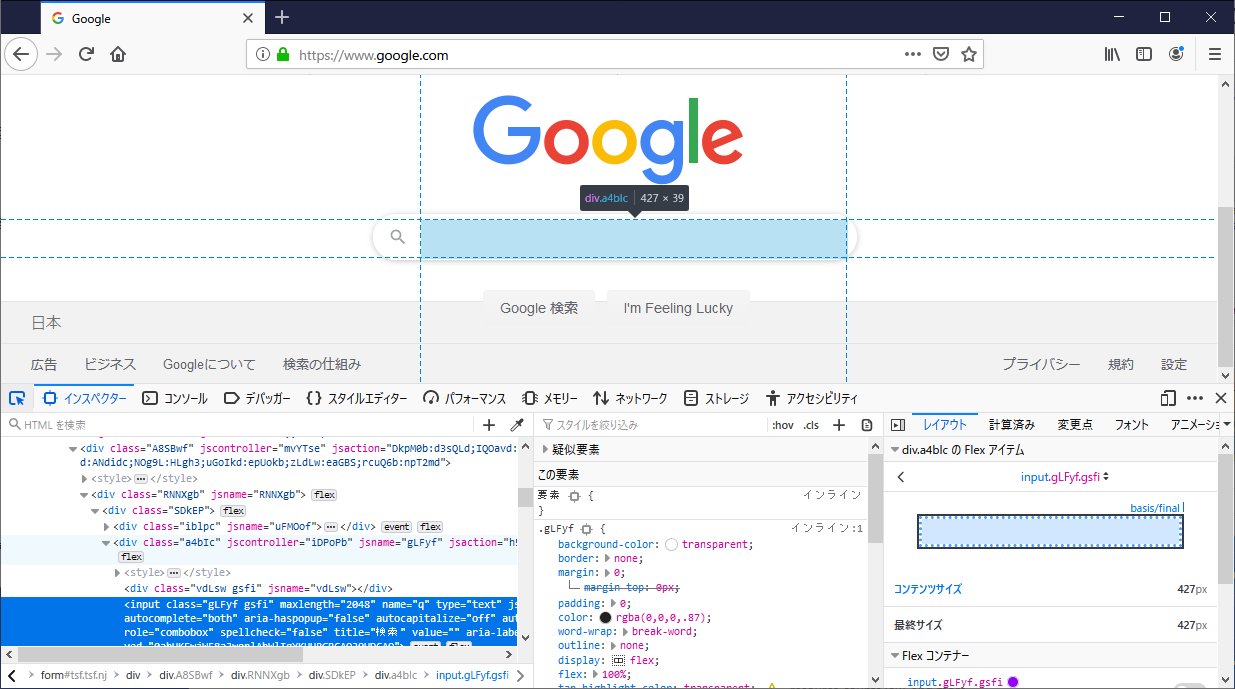Switch to 計算済み sidebar tab
Screen dimensions: 1235x689
pyautogui.click(x=1012, y=425)
